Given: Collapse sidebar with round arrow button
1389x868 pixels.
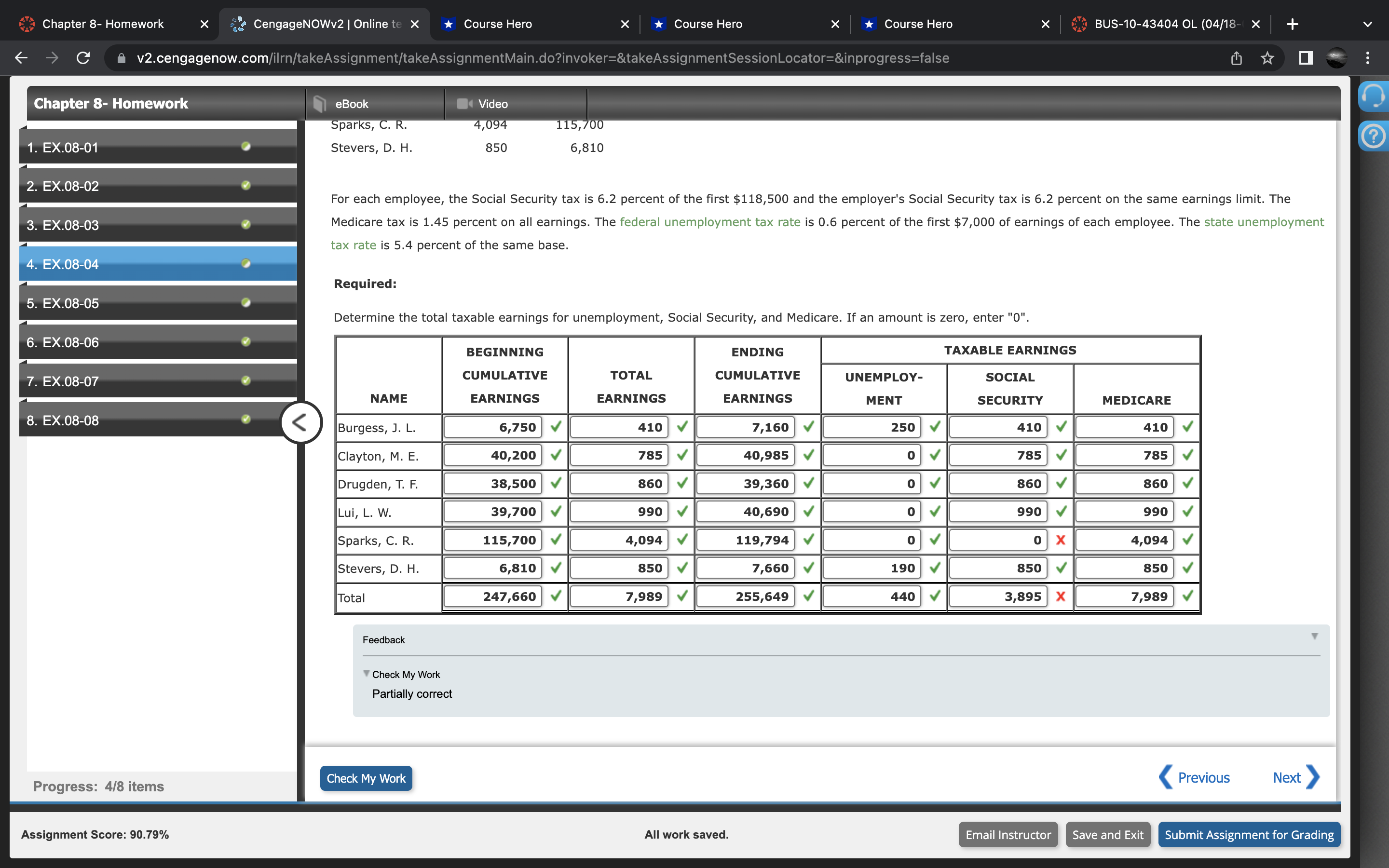Looking at the screenshot, I should pos(300,422).
